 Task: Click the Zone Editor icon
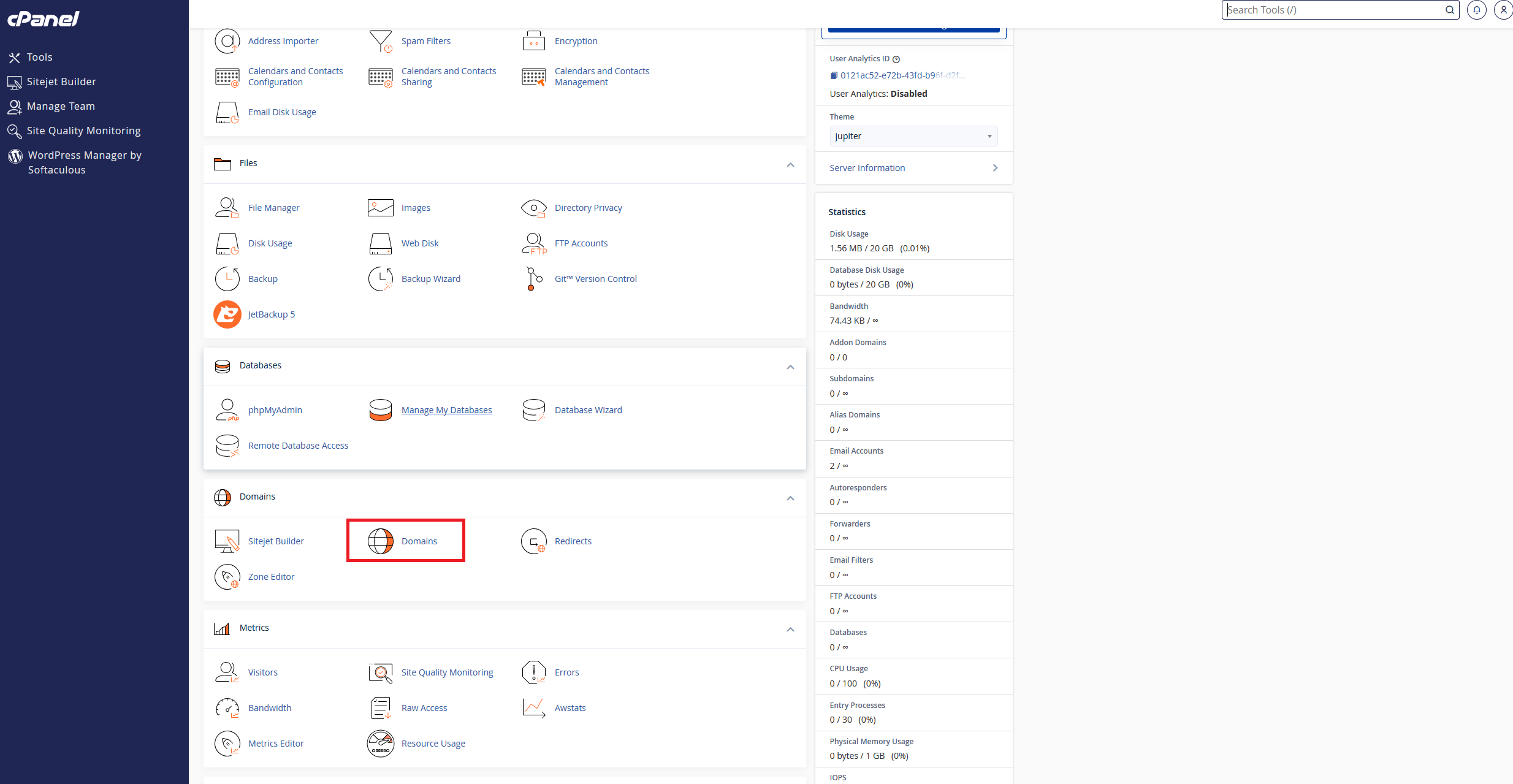(227, 577)
